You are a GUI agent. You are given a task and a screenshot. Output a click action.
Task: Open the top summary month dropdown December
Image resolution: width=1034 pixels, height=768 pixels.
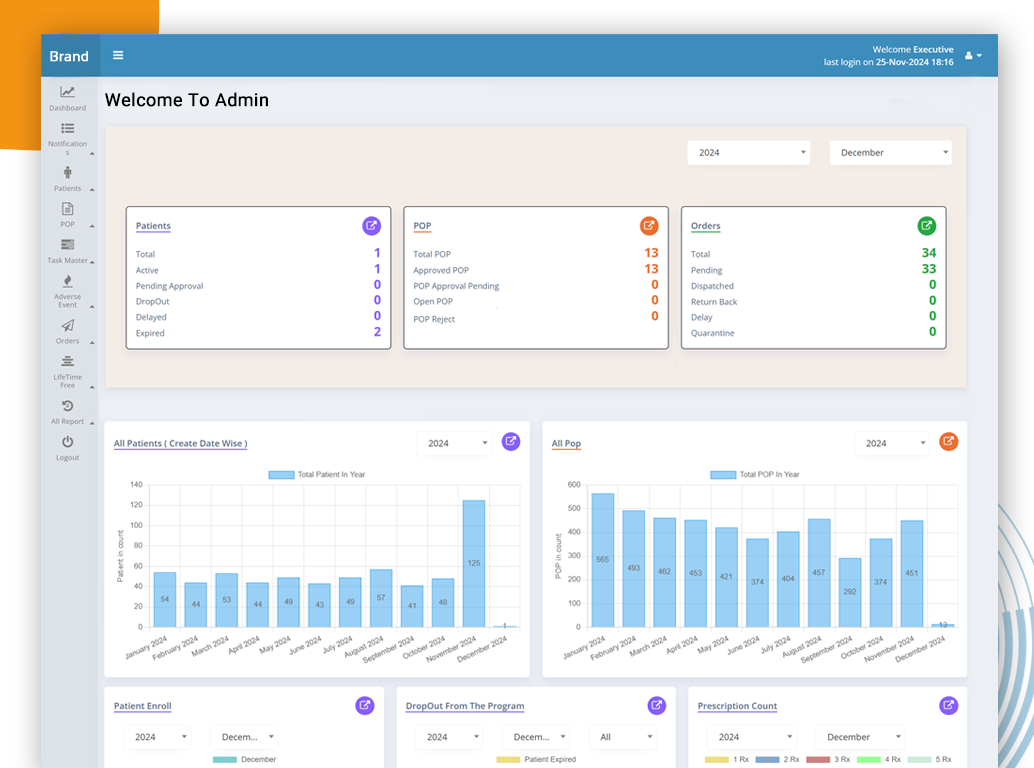tap(891, 153)
